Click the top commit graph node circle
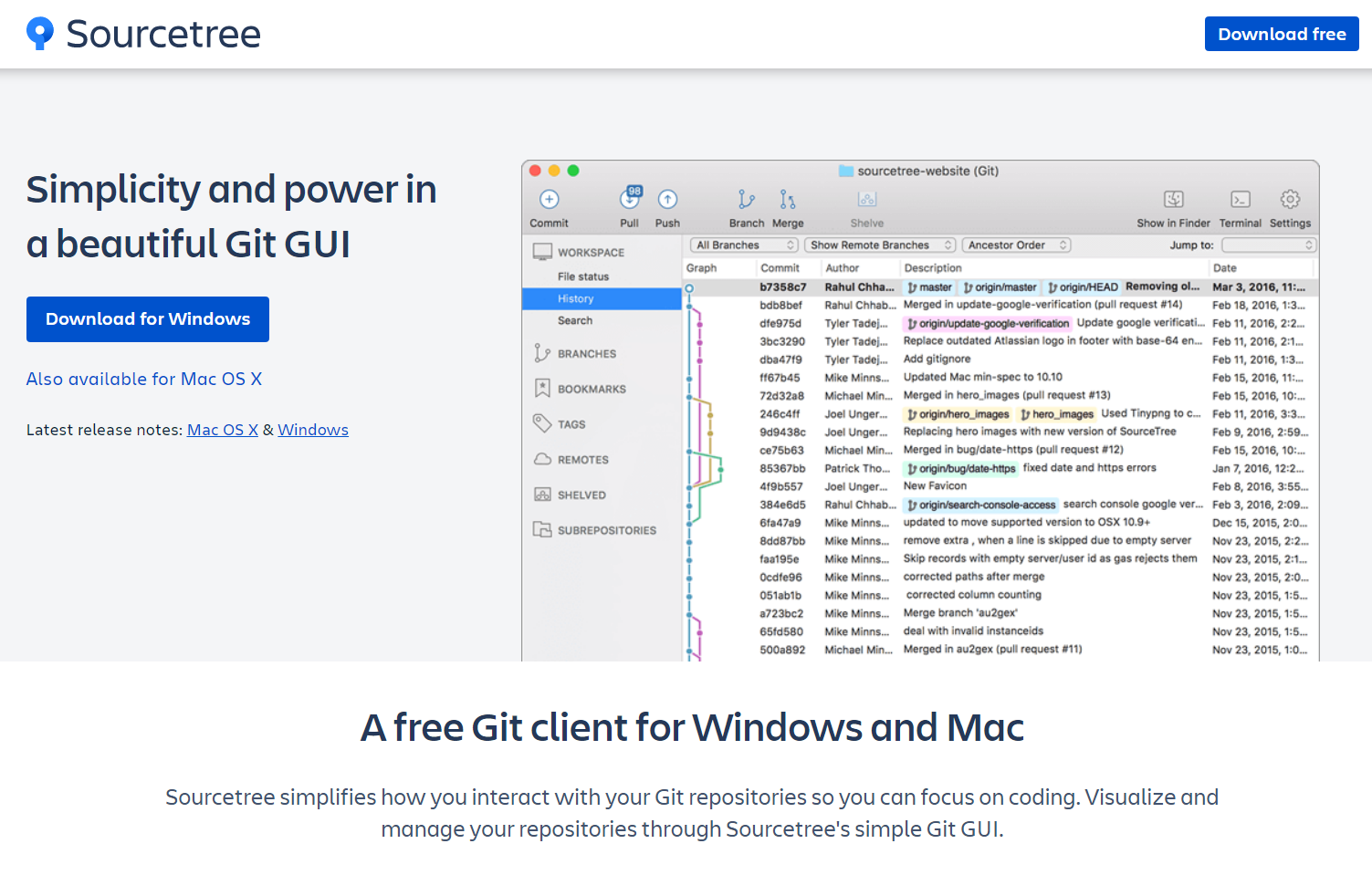Viewport: 1372px width, 875px height. coord(689,288)
